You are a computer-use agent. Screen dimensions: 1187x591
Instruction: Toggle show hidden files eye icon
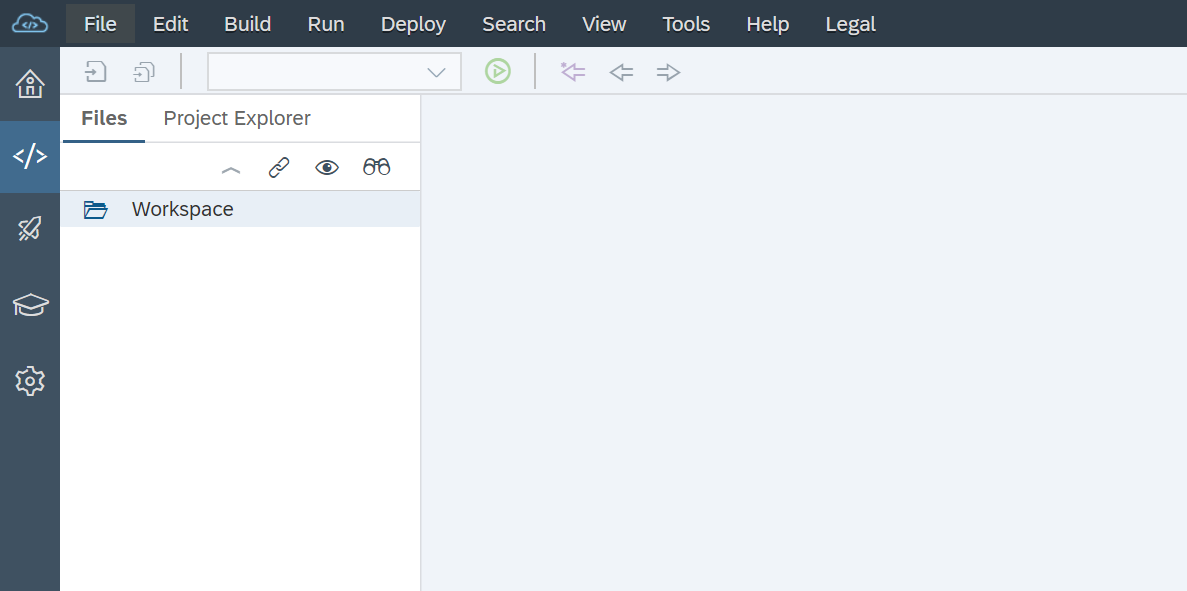327,168
